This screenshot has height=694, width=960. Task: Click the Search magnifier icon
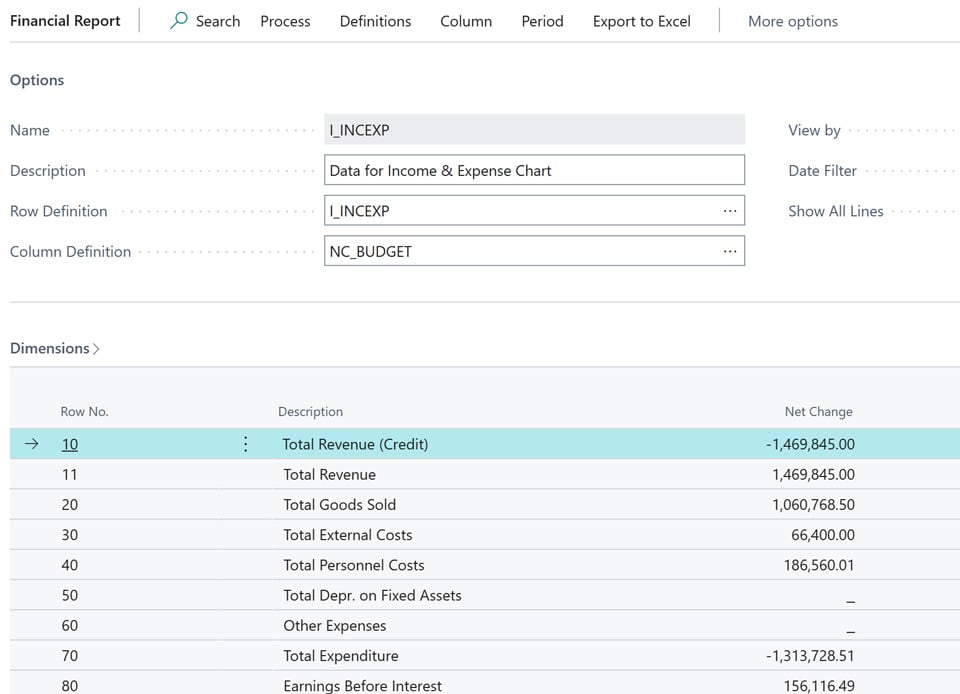(x=179, y=20)
